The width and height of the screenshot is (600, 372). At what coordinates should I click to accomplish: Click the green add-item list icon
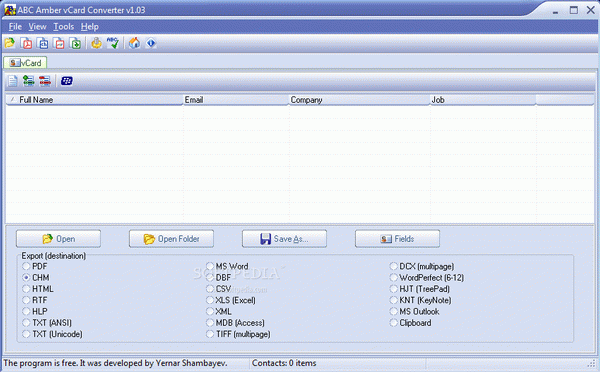point(29,80)
